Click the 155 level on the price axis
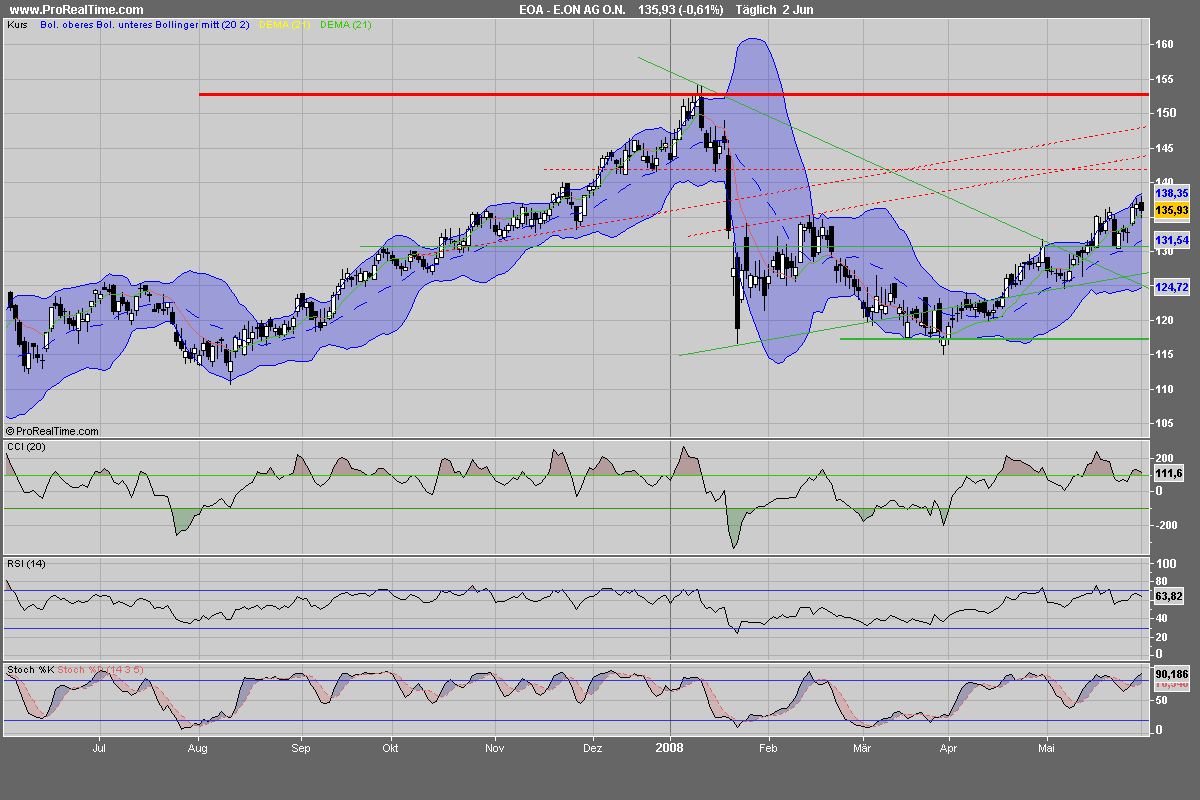The height and width of the screenshot is (800, 1200). point(1165,78)
